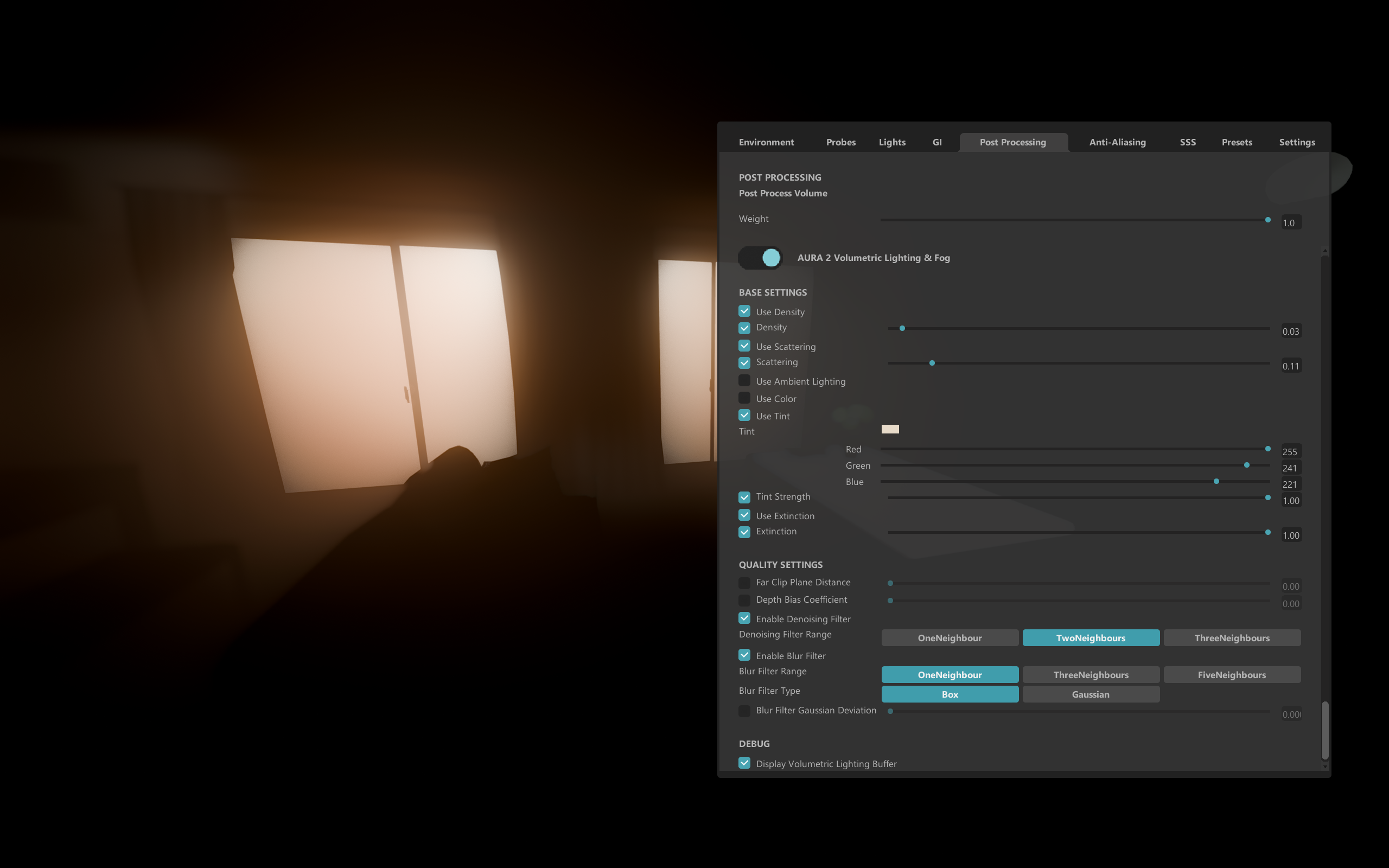The image size is (1389, 868).
Task: Switch to the Environment tab
Action: pyautogui.click(x=766, y=142)
